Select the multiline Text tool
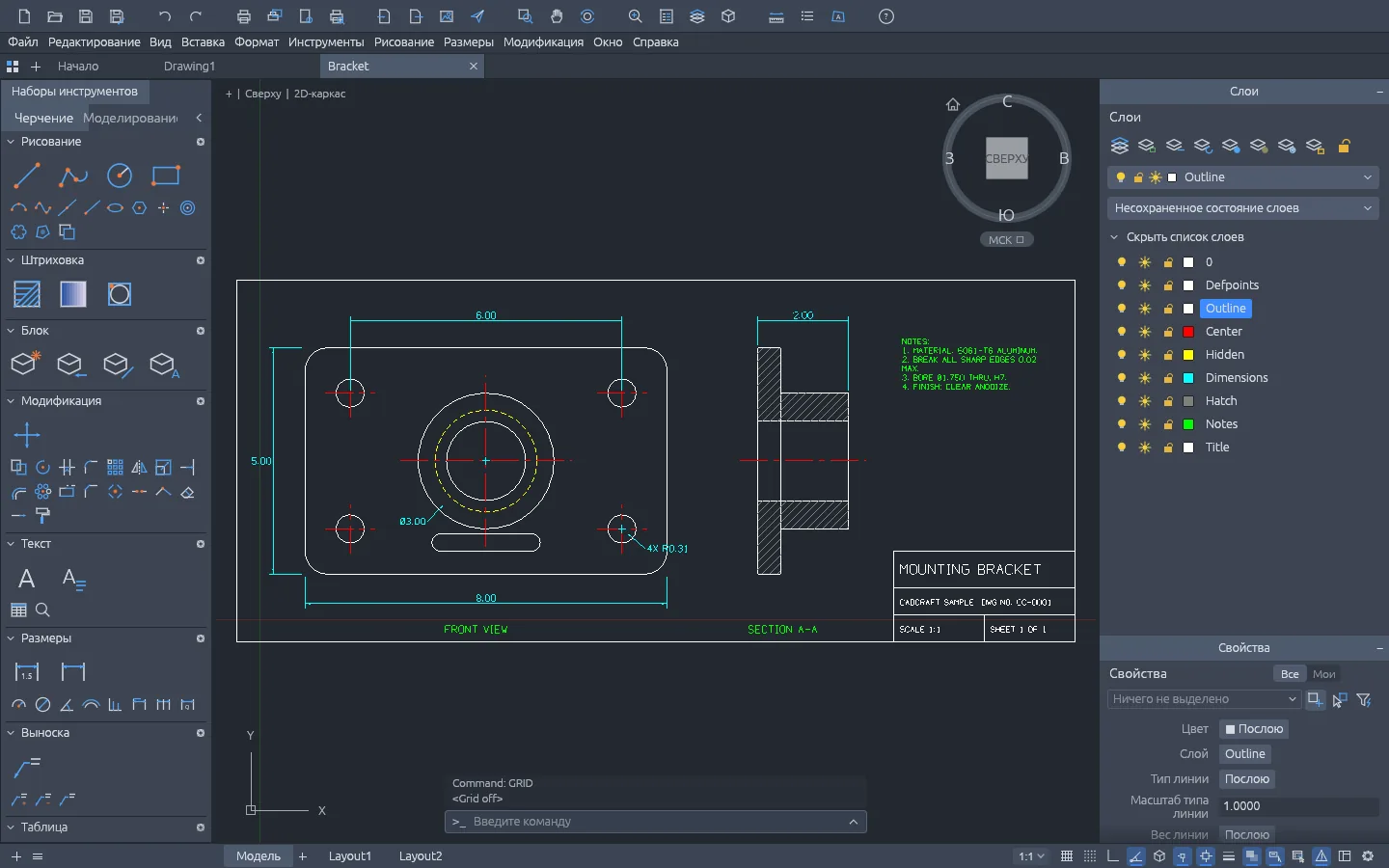The width and height of the screenshot is (1389, 868). (27, 579)
